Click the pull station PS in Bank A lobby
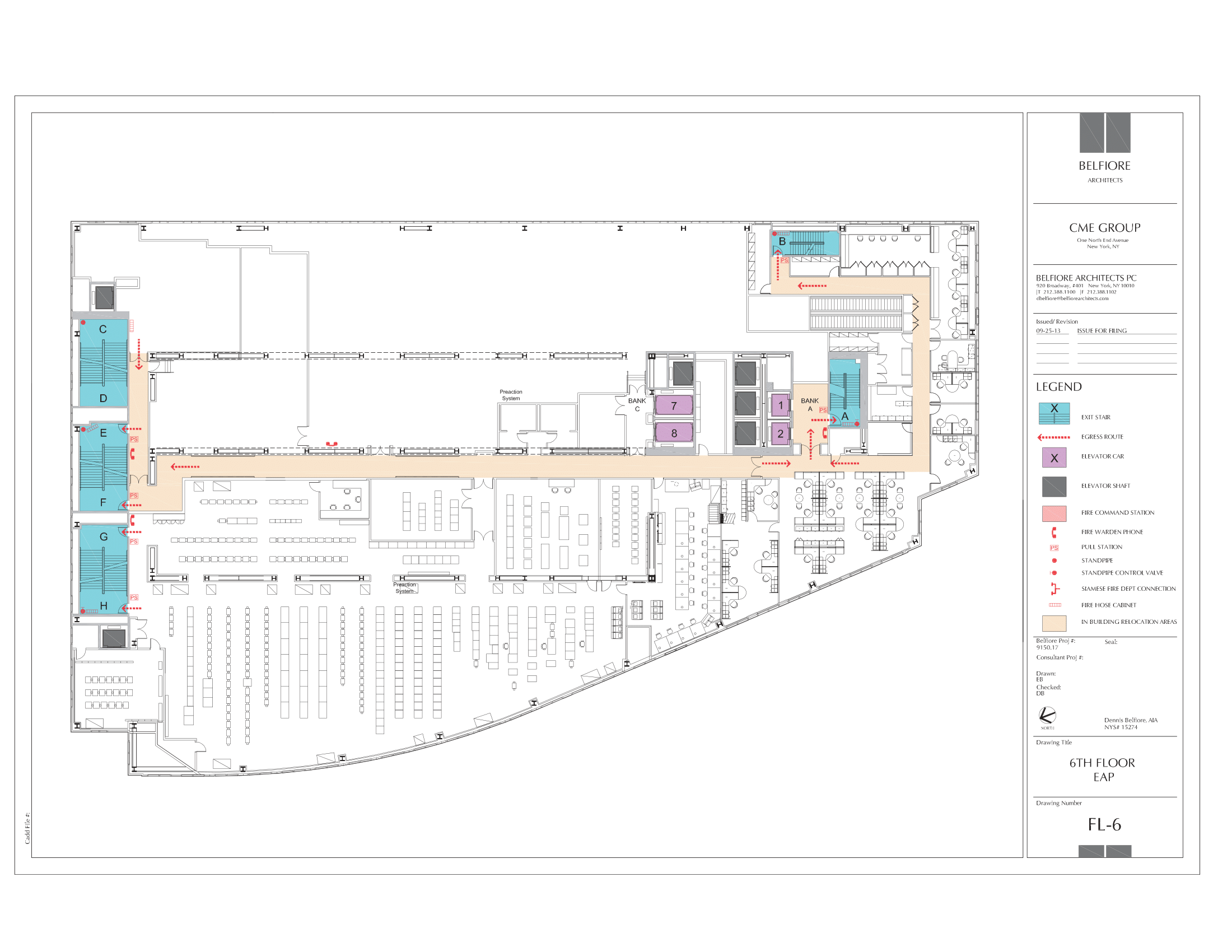 tap(823, 410)
